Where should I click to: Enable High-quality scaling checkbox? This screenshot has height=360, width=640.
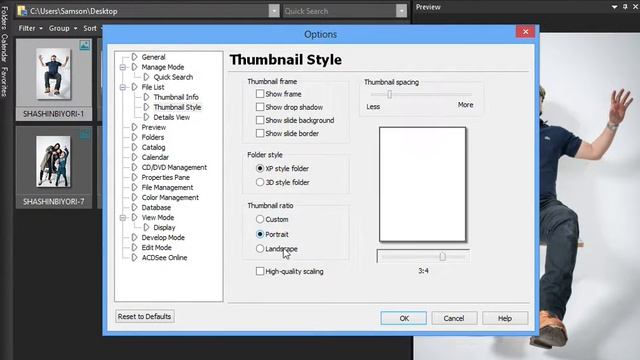(260, 271)
